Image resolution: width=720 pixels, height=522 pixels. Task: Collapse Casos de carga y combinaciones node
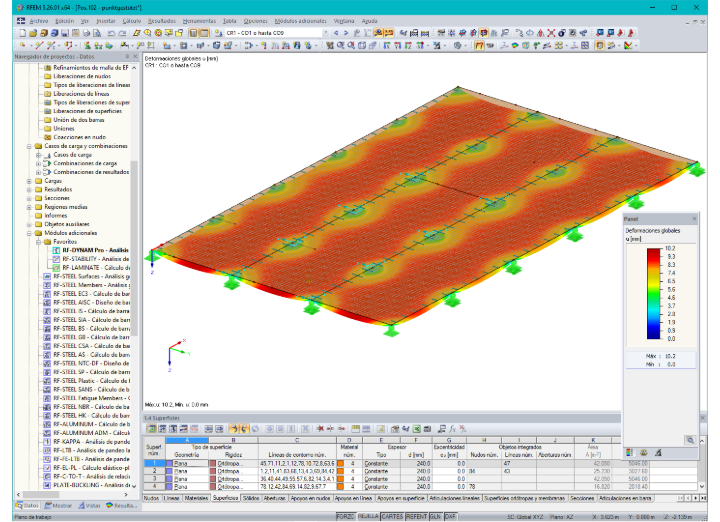(x=29, y=146)
